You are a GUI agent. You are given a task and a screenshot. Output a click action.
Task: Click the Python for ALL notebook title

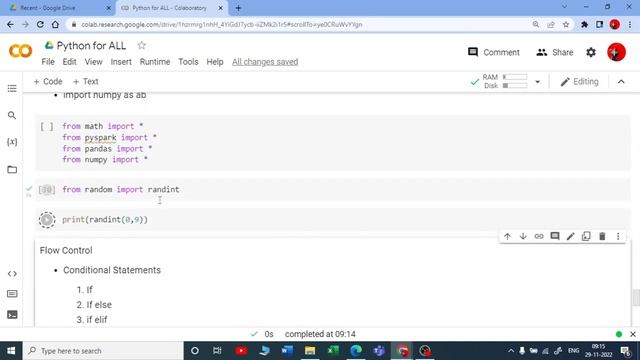coord(91,46)
